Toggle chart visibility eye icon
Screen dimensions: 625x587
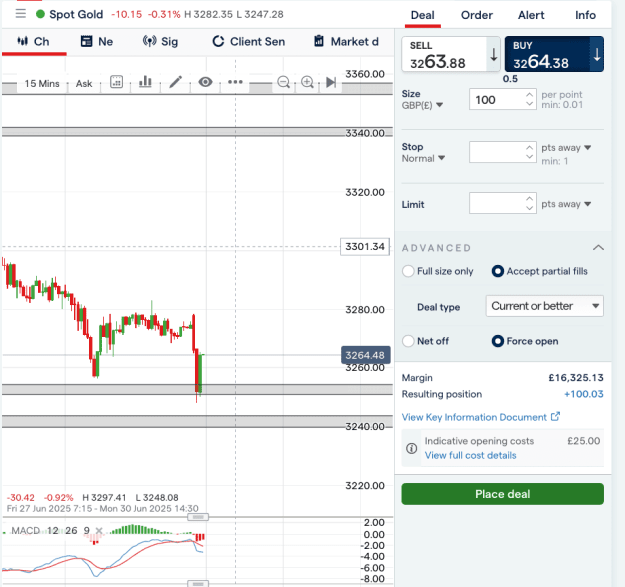coord(205,82)
